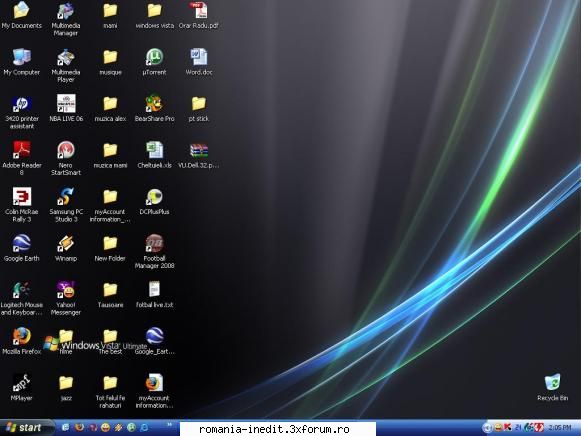Screen dimensions: 581x436
Task: Launch Yahoo! Messenger from the desktop
Action: click(66, 299)
